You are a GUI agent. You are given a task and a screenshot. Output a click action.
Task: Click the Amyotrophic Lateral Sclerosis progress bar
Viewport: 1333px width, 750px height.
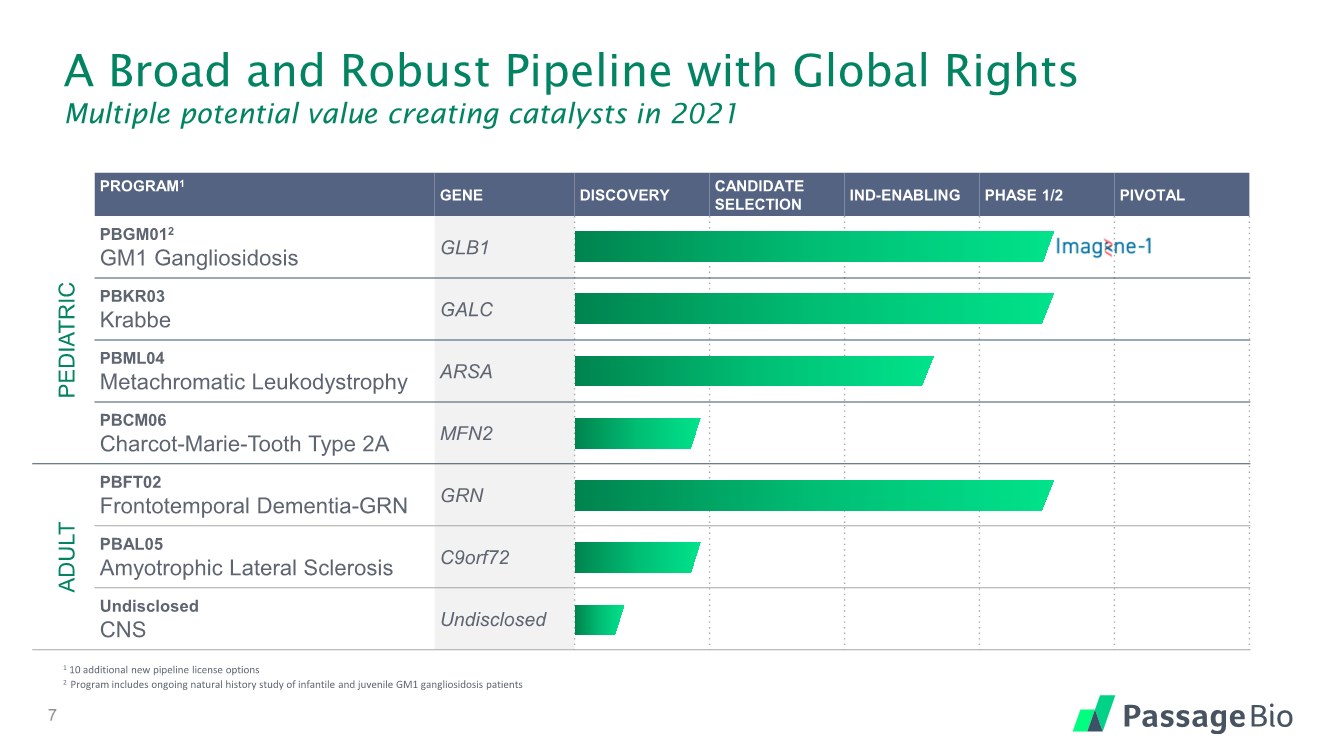click(637, 557)
